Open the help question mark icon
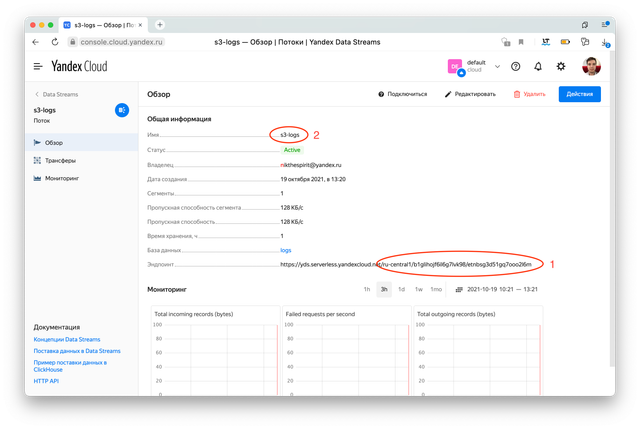The image size is (640, 429). point(515,66)
